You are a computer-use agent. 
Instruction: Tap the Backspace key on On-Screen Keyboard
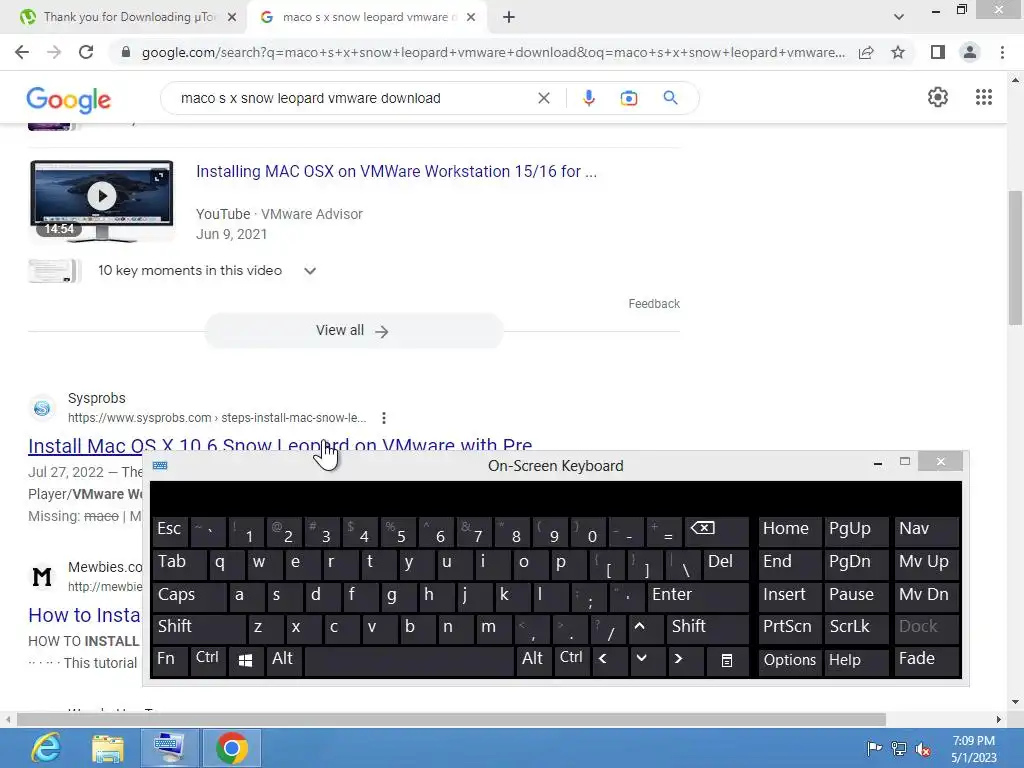[716, 532]
